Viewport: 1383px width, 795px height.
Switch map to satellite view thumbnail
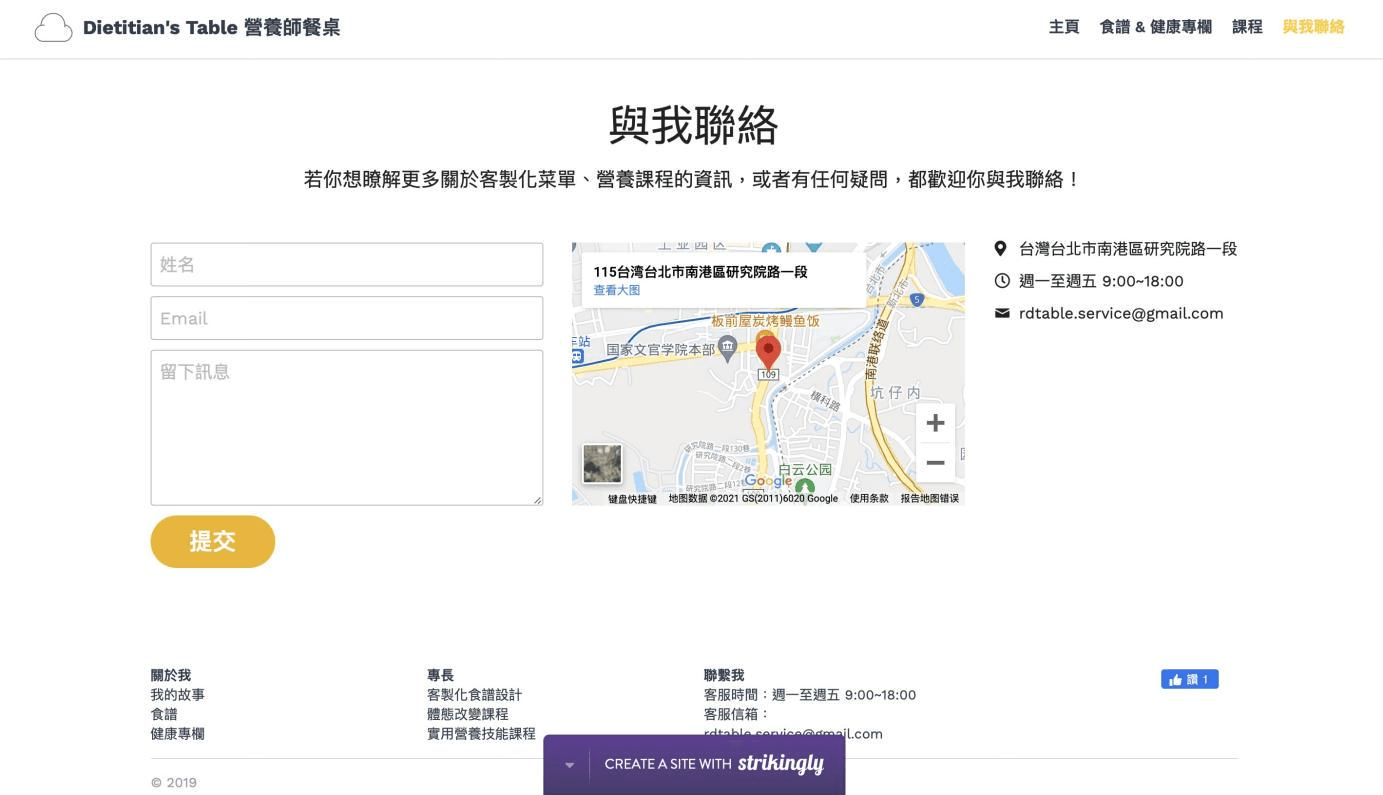[x=602, y=464]
